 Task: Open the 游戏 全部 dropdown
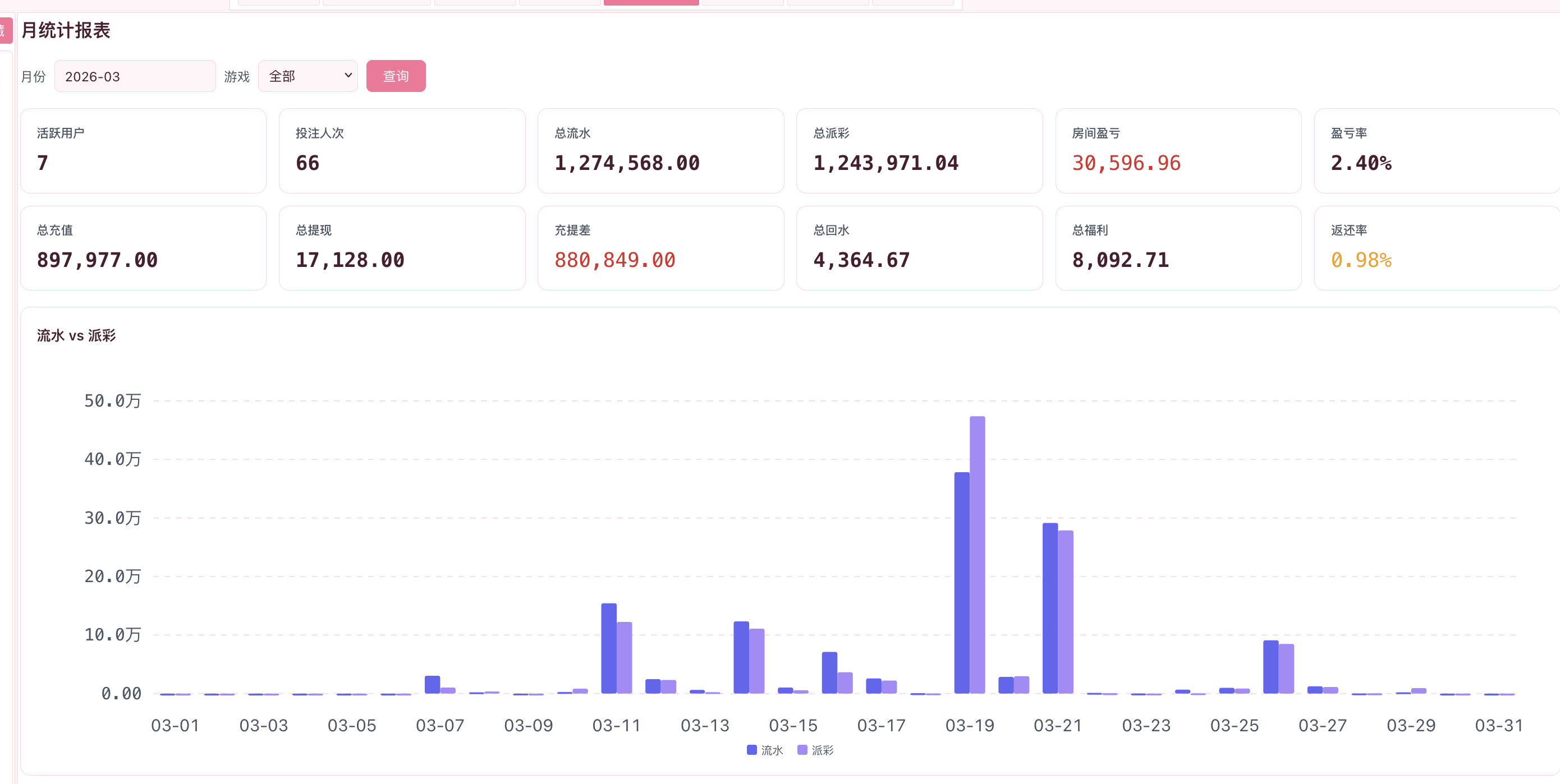tap(308, 76)
